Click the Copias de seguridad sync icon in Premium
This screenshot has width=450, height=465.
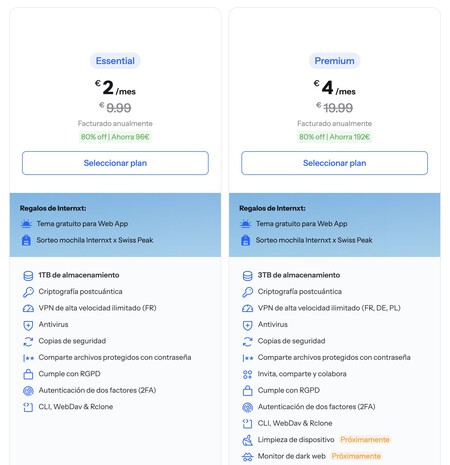tap(247, 341)
